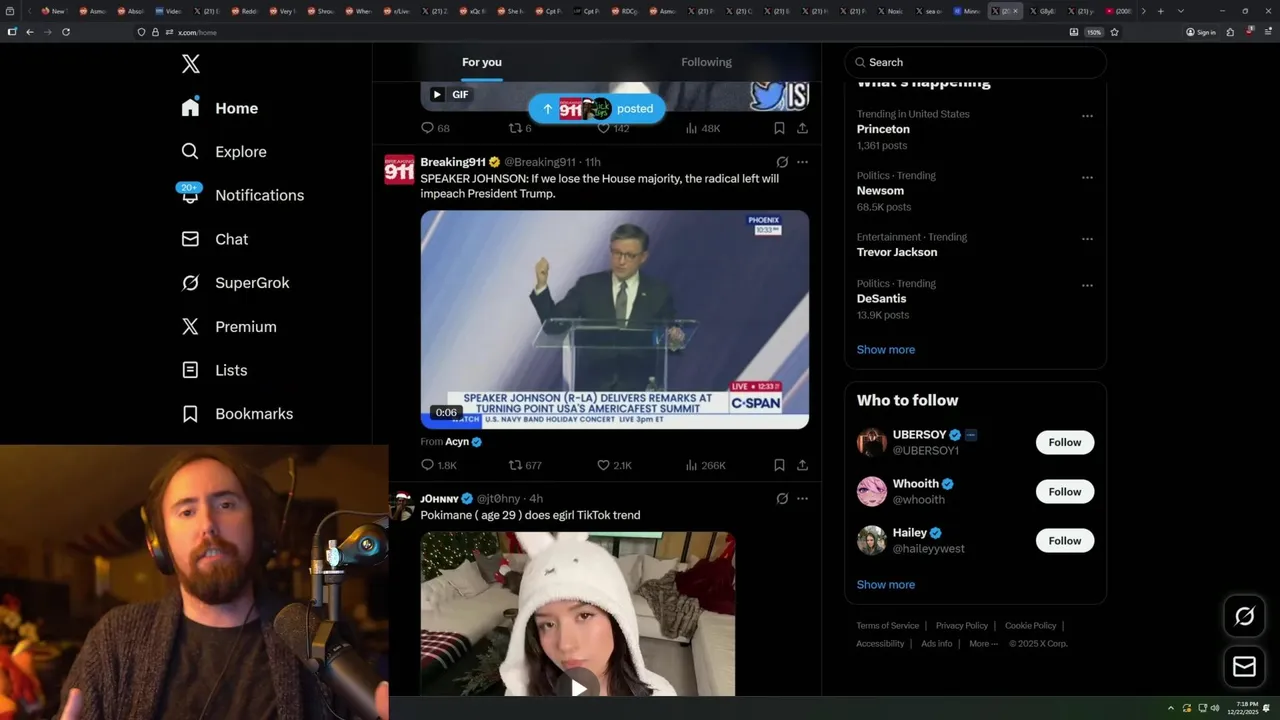Image resolution: width=1280 pixels, height=720 pixels.
Task: Open more options for DeSantis trend
Action: (1087, 286)
